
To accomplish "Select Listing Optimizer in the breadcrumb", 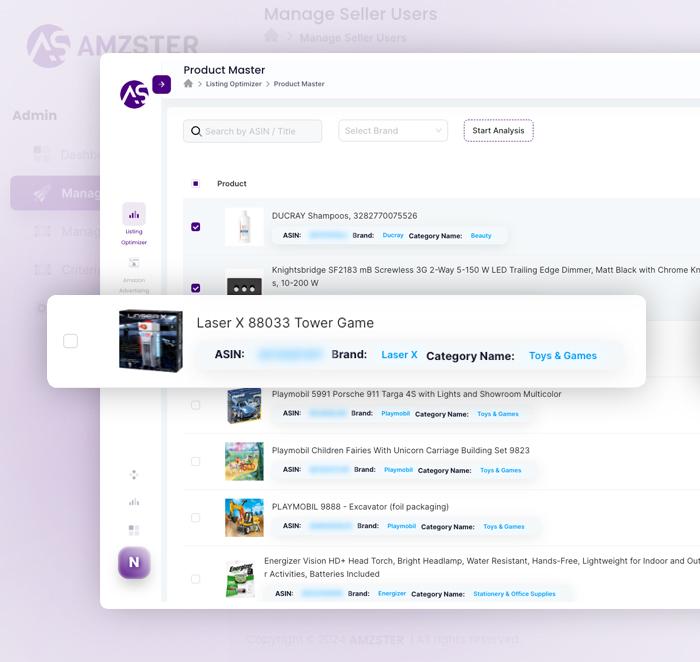I will coord(233,84).
